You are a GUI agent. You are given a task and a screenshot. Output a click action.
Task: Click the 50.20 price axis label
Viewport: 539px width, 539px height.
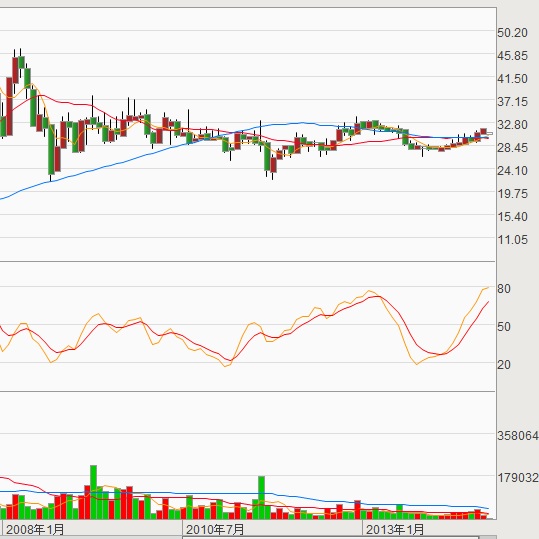point(512,33)
